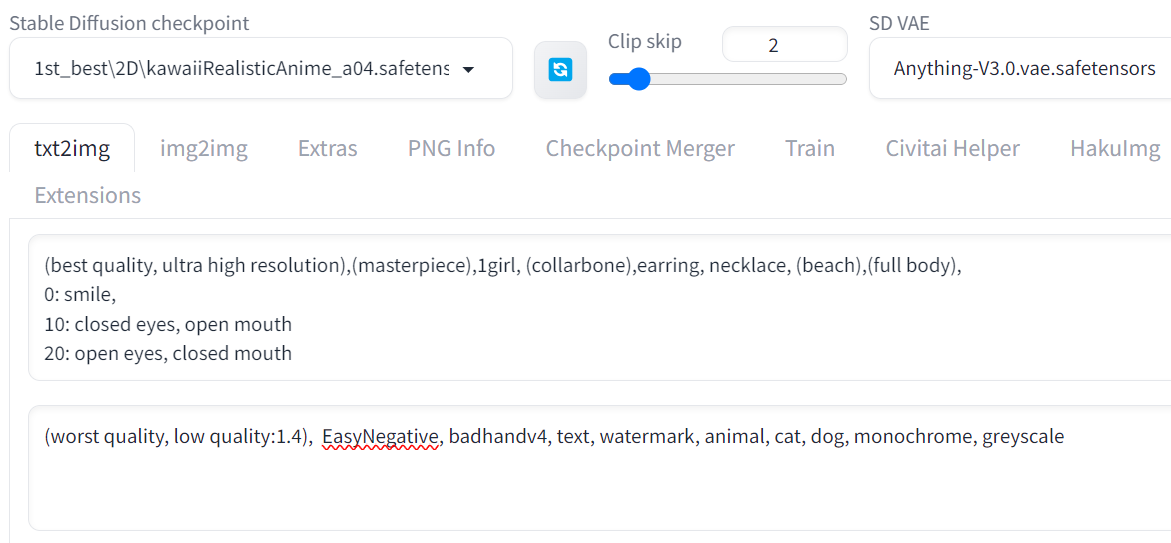1171x543 pixels.
Task: Click the '20: open eyes, closed mouth' line
Action: 168,353
